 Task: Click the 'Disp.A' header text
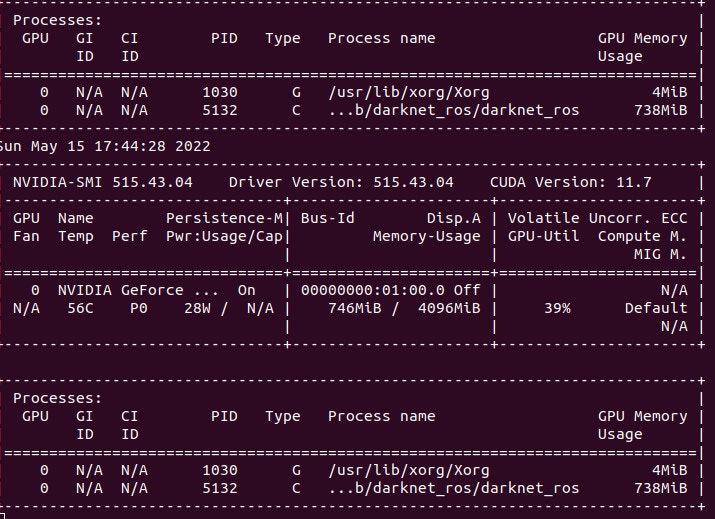pyautogui.click(x=454, y=218)
